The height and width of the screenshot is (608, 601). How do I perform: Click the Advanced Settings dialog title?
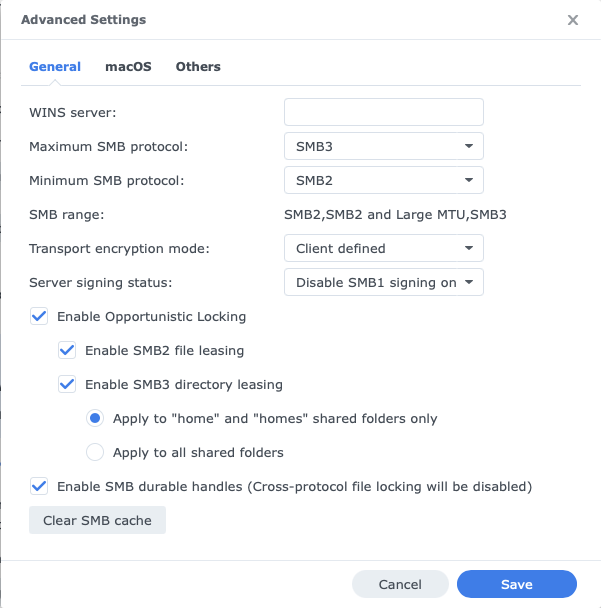tap(83, 20)
